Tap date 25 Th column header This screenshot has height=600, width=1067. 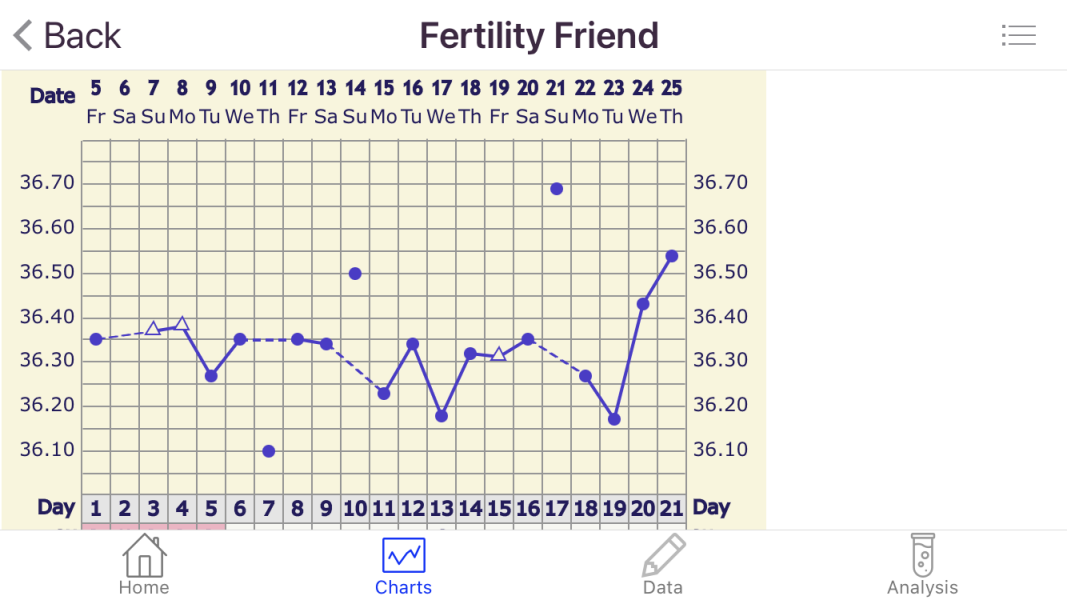pyautogui.click(x=672, y=102)
